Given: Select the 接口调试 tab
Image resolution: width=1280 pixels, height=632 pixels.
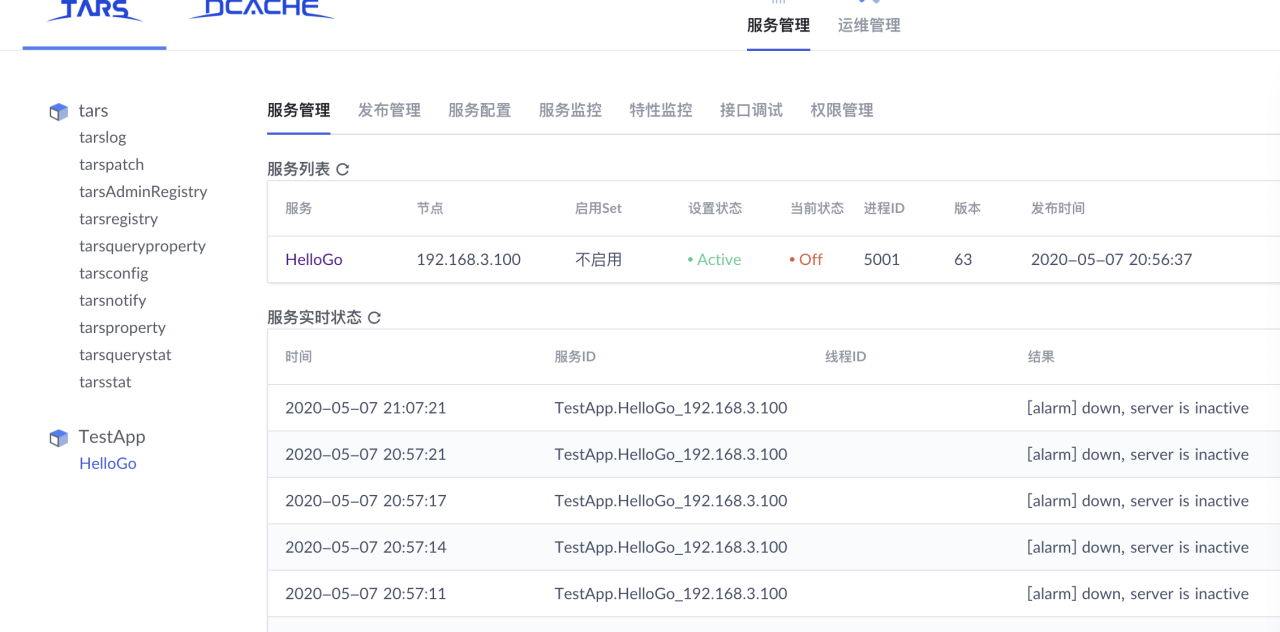Looking at the screenshot, I should click(751, 111).
